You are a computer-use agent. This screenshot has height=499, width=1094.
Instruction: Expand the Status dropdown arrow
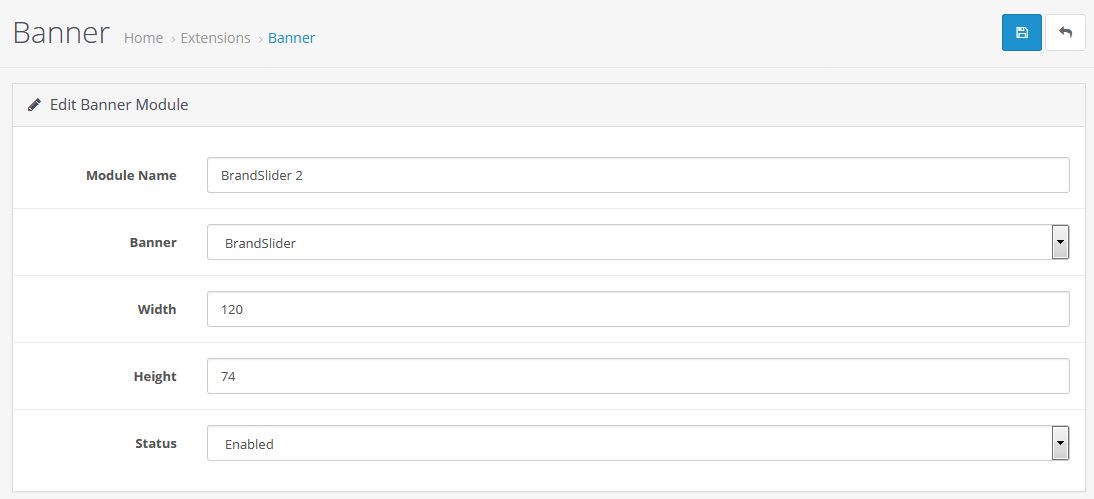point(1060,443)
